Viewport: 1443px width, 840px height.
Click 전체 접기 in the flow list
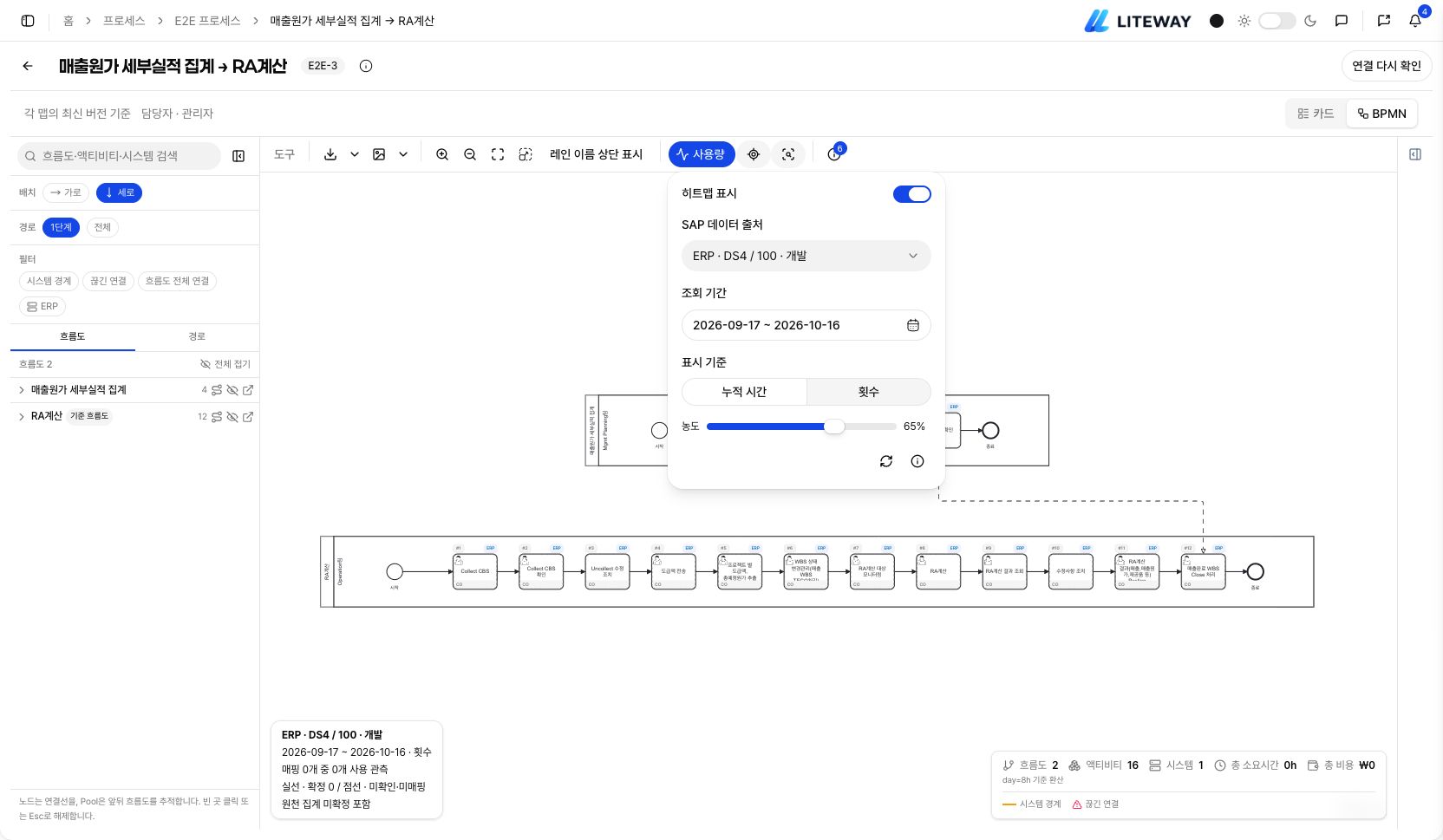click(225, 364)
